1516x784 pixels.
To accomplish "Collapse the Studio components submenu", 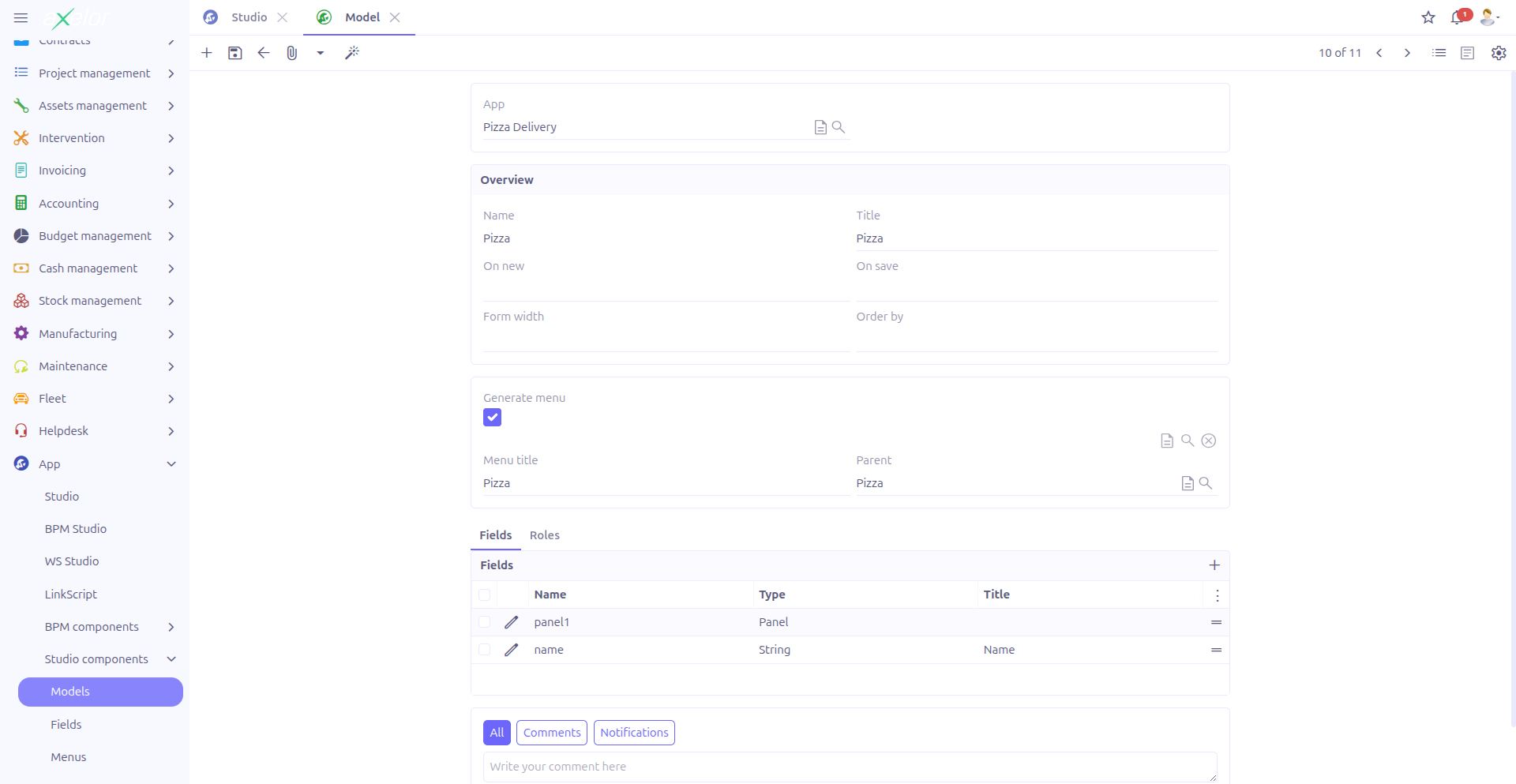I will (171, 659).
